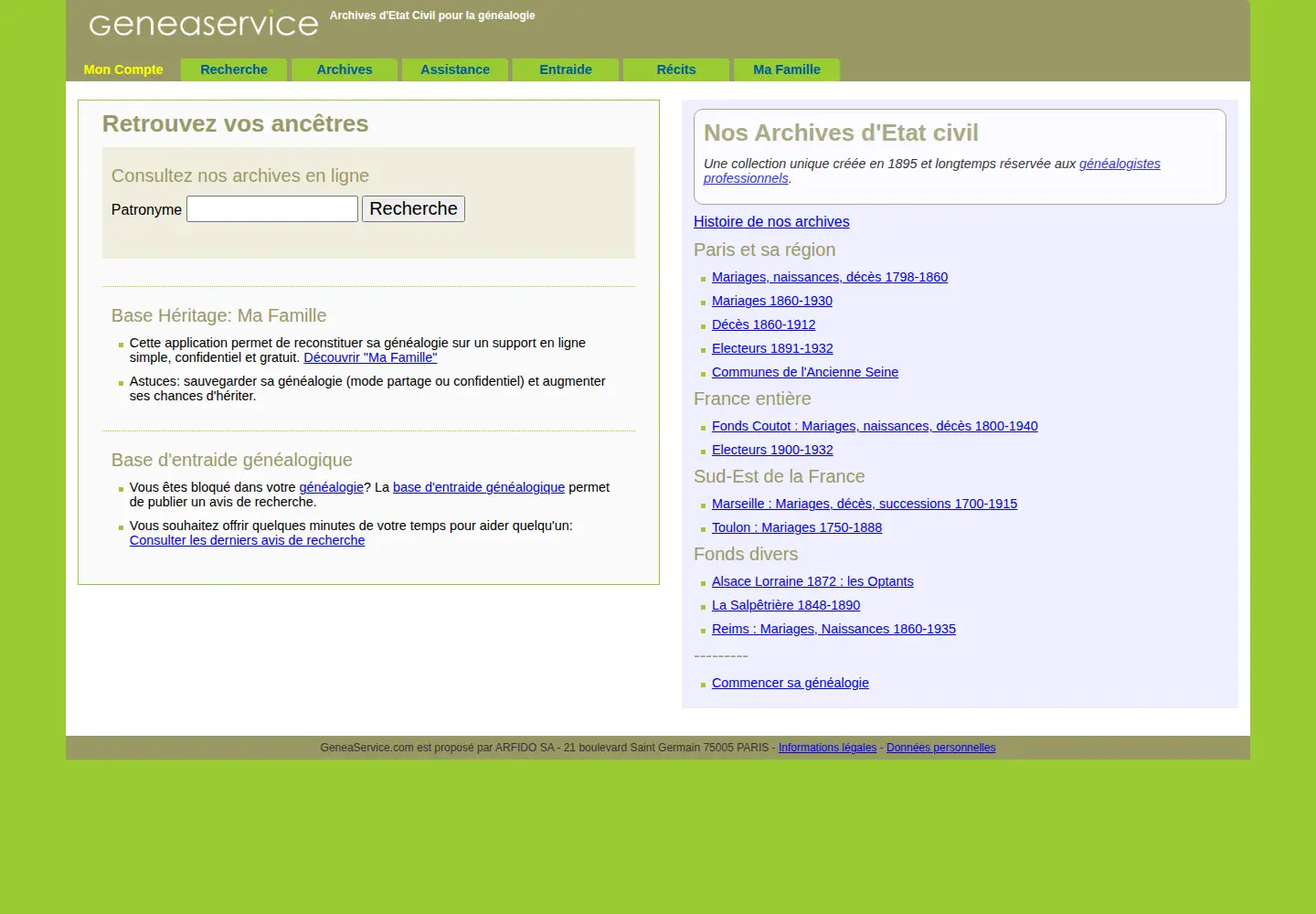Open the Mariages 1860-1930 archive
The image size is (1316, 914).
coord(772,301)
